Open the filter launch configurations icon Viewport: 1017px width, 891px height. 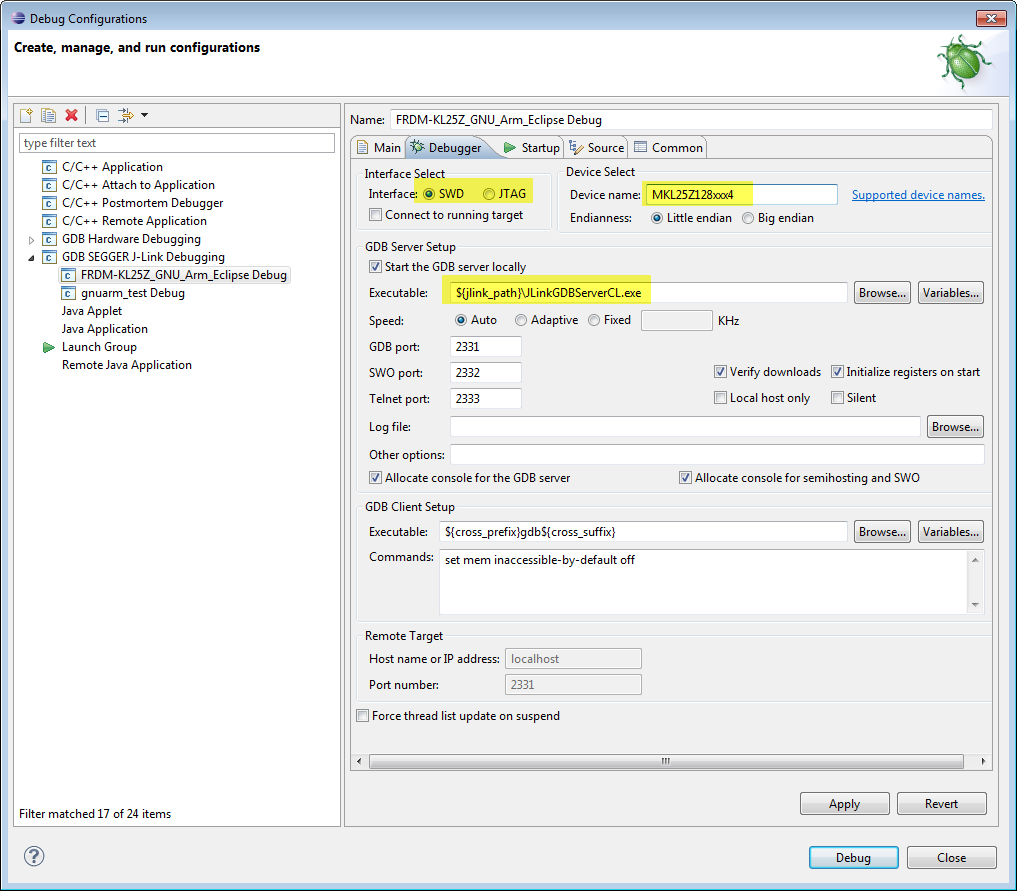(x=125, y=116)
